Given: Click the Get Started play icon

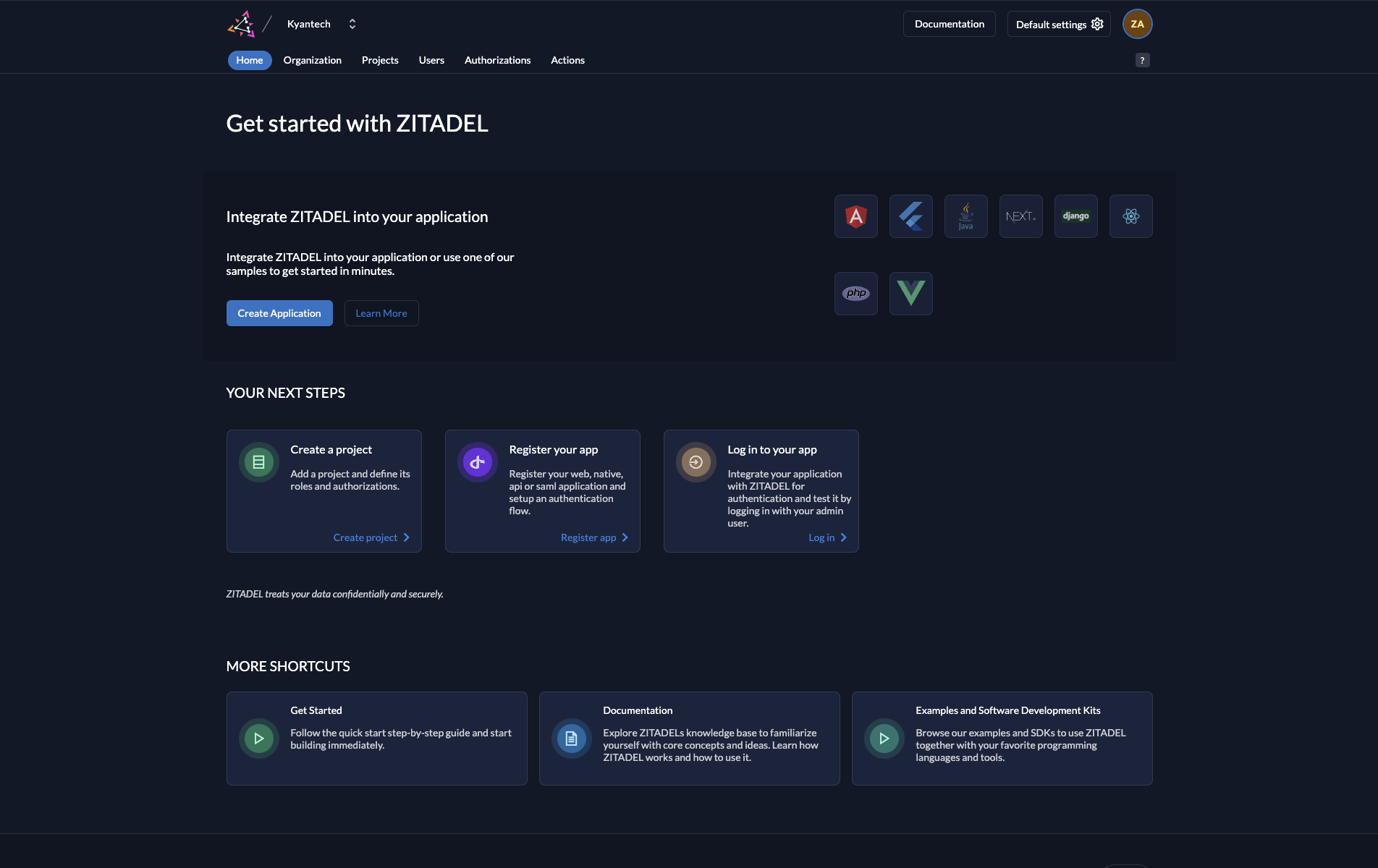Looking at the screenshot, I should [259, 739].
